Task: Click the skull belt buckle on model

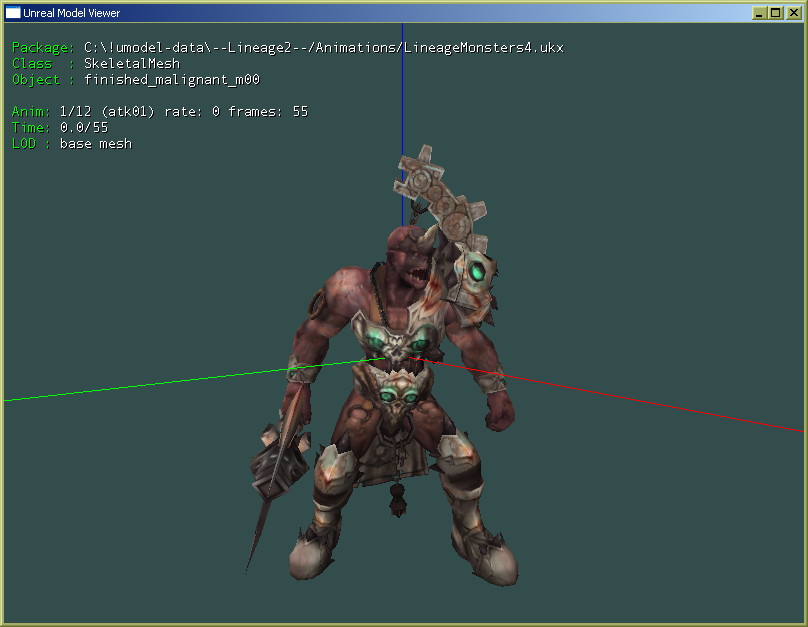Action: coord(398,396)
